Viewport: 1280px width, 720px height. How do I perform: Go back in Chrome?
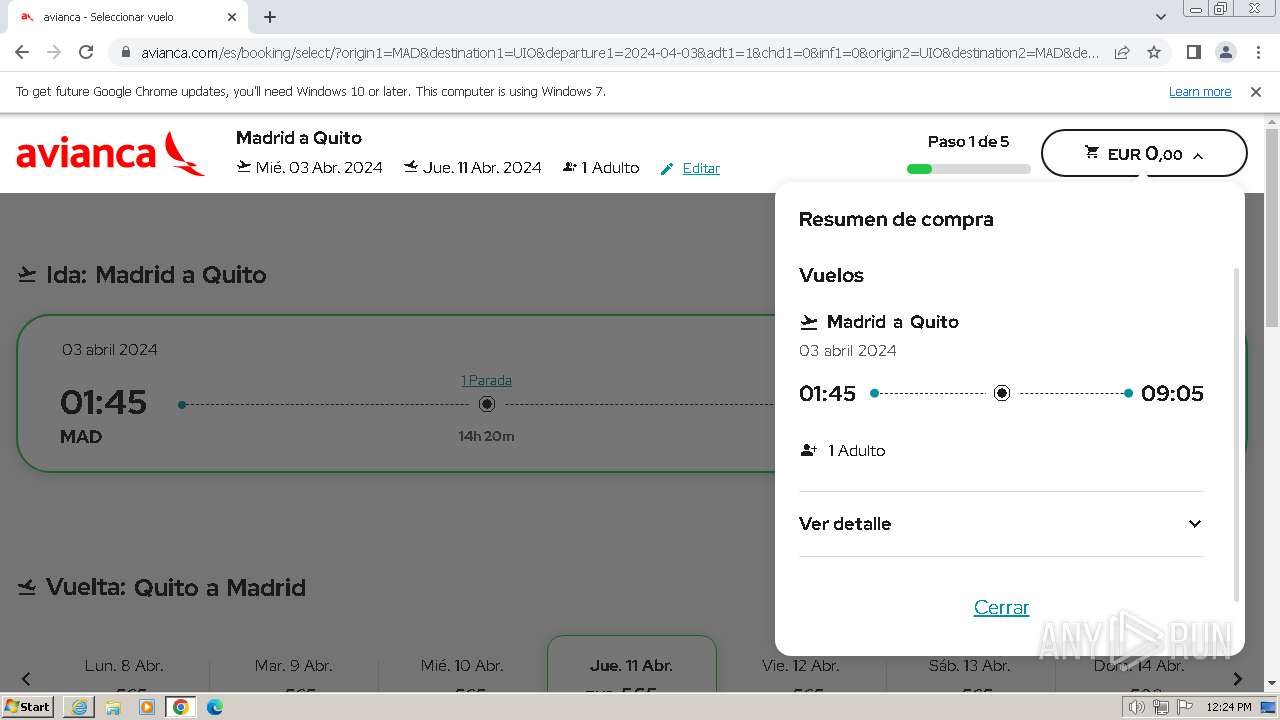click(x=22, y=52)
